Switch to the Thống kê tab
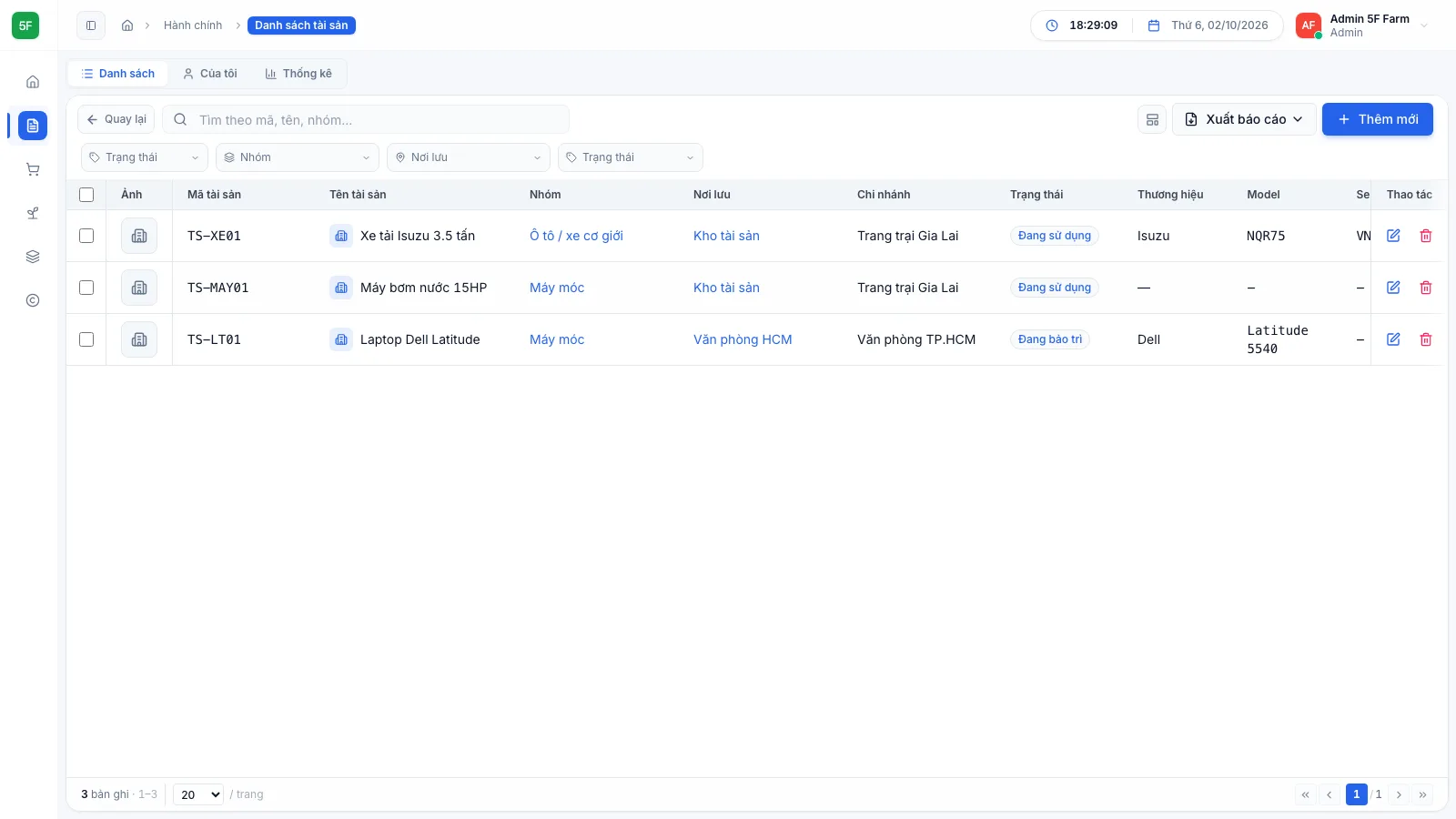 click(298, 74)
